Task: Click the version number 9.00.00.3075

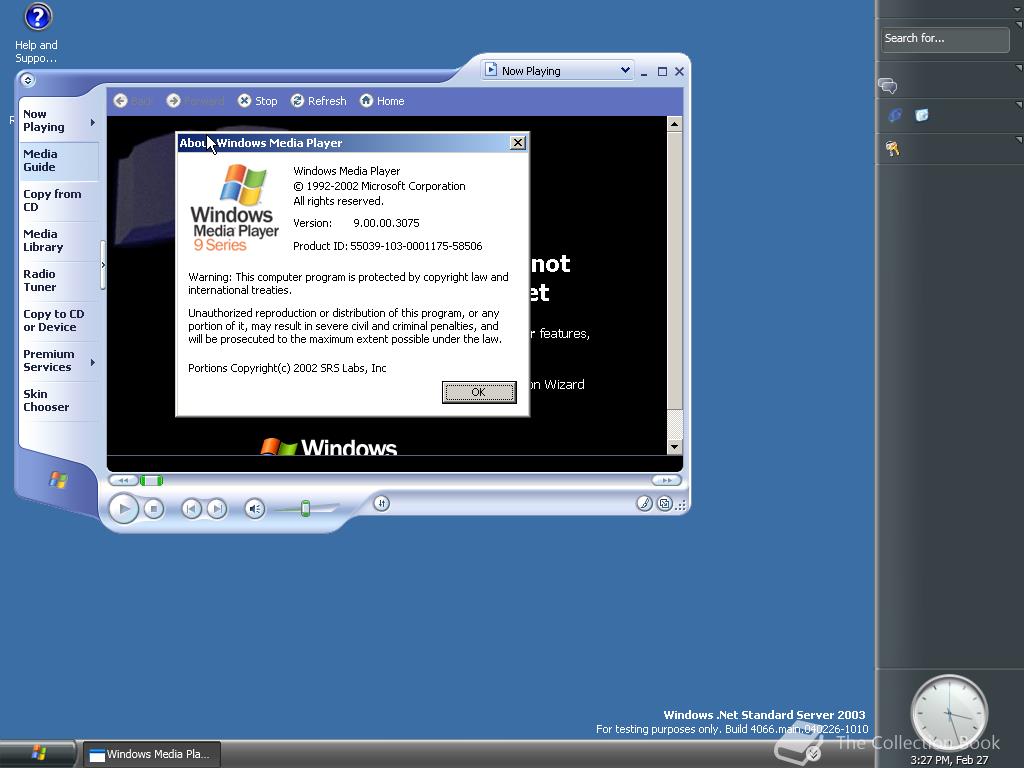Action: pyautogui.click(x=386, y=223)
